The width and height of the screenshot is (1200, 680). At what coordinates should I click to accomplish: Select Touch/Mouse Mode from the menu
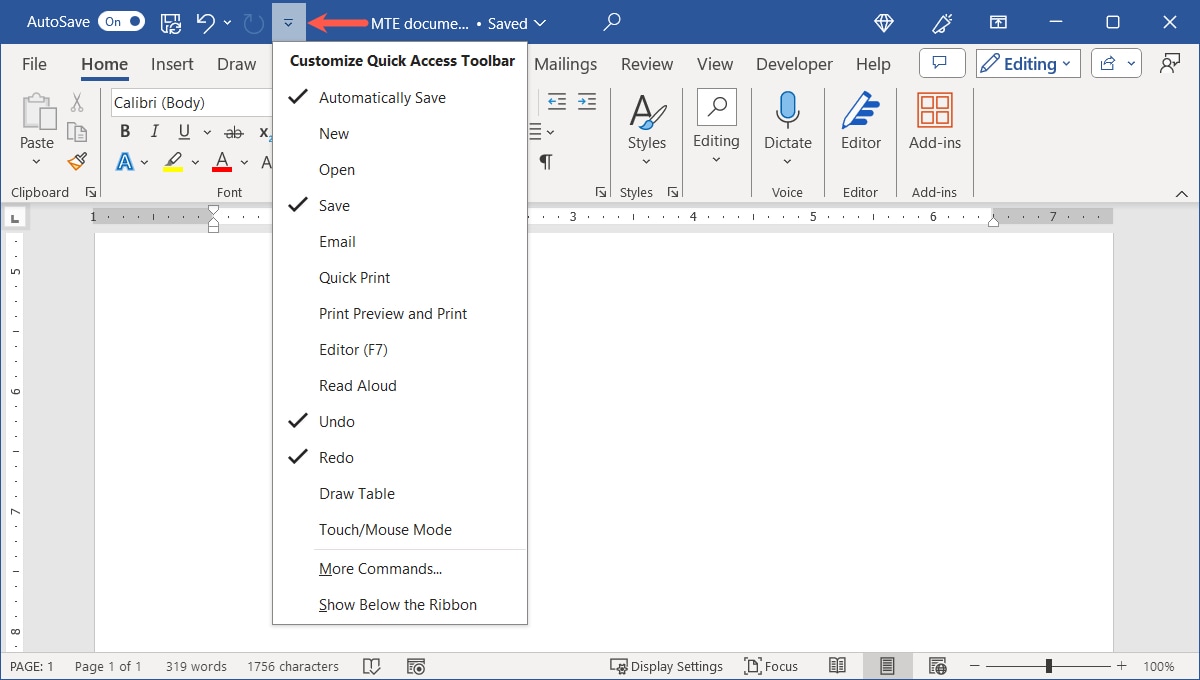click(385, 529)
